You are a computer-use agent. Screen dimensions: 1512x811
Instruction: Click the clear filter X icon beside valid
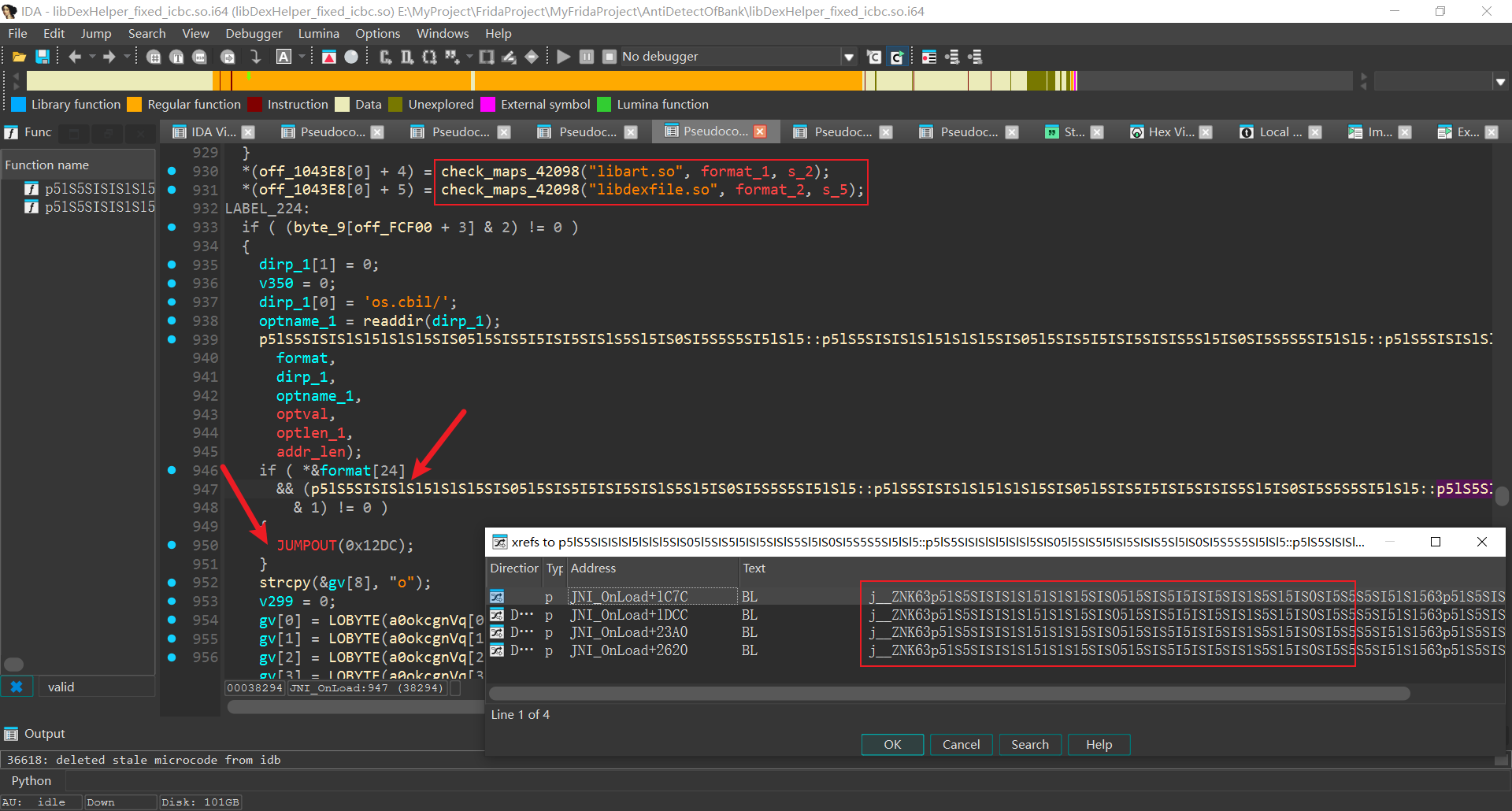point(17,687)
